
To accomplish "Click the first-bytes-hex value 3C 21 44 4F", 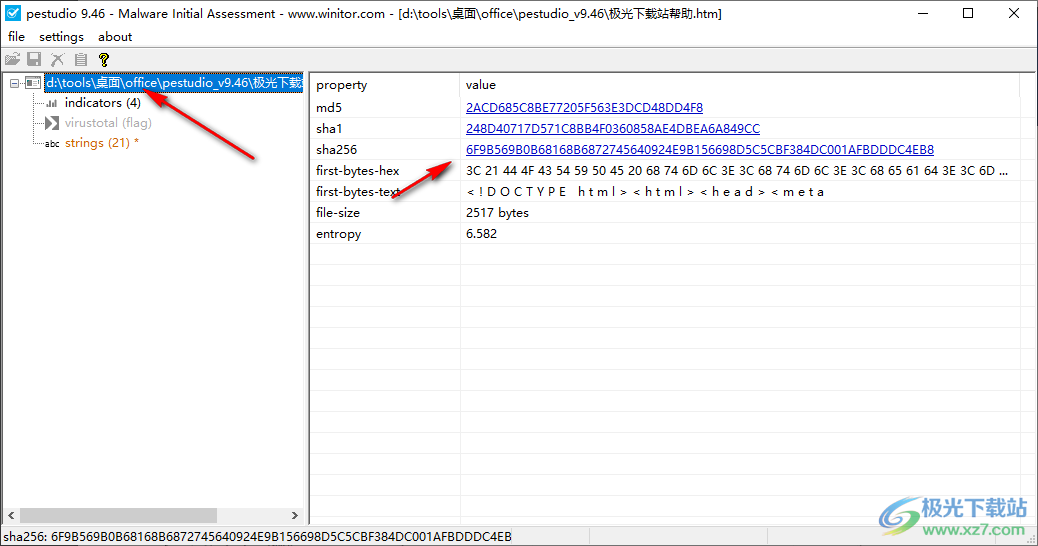I will pyautogui.click(x=737, y=171).
